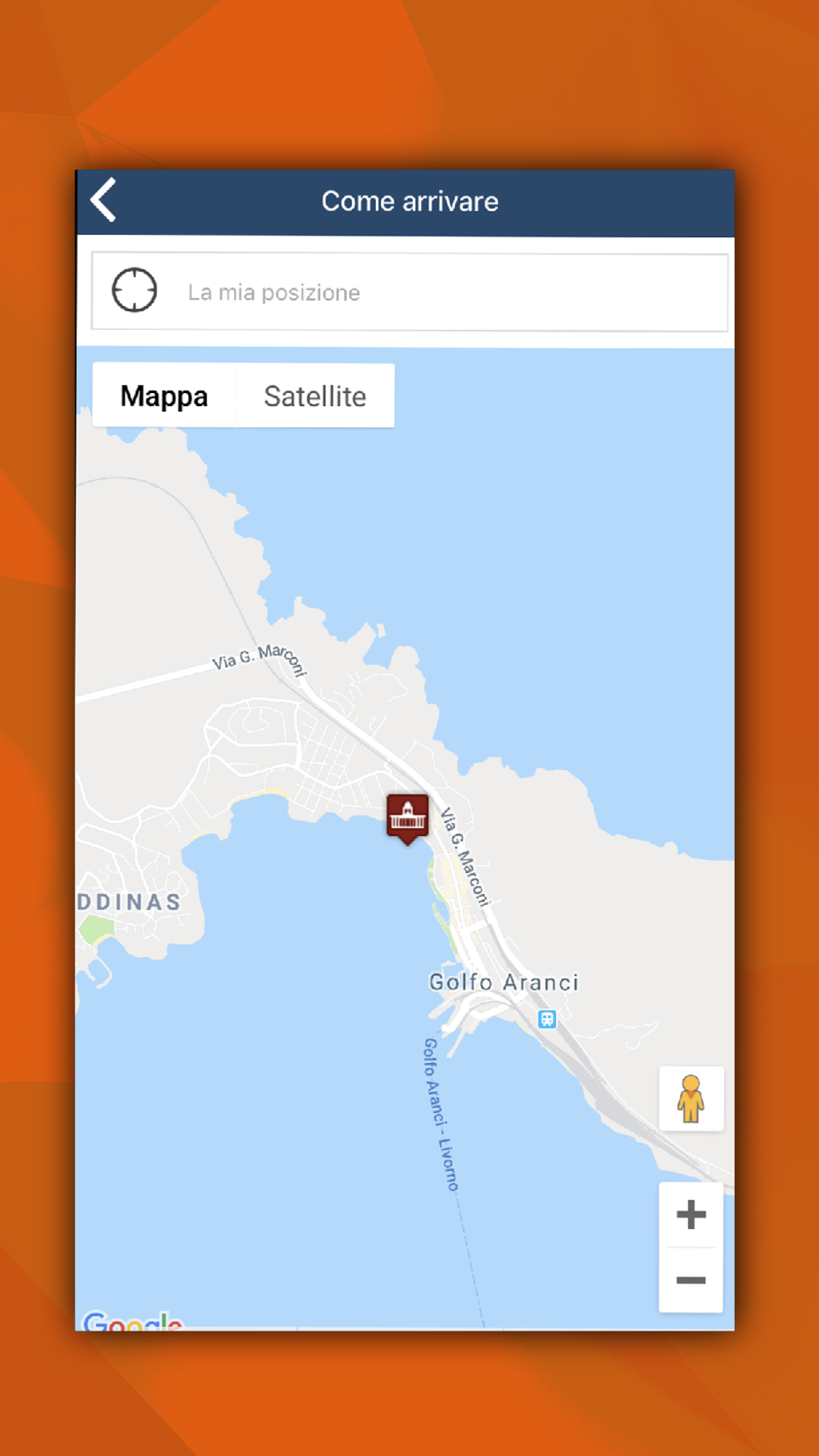Open the Google logo link
Screen dimensions: 819x1456
(x=133, y=1320)
